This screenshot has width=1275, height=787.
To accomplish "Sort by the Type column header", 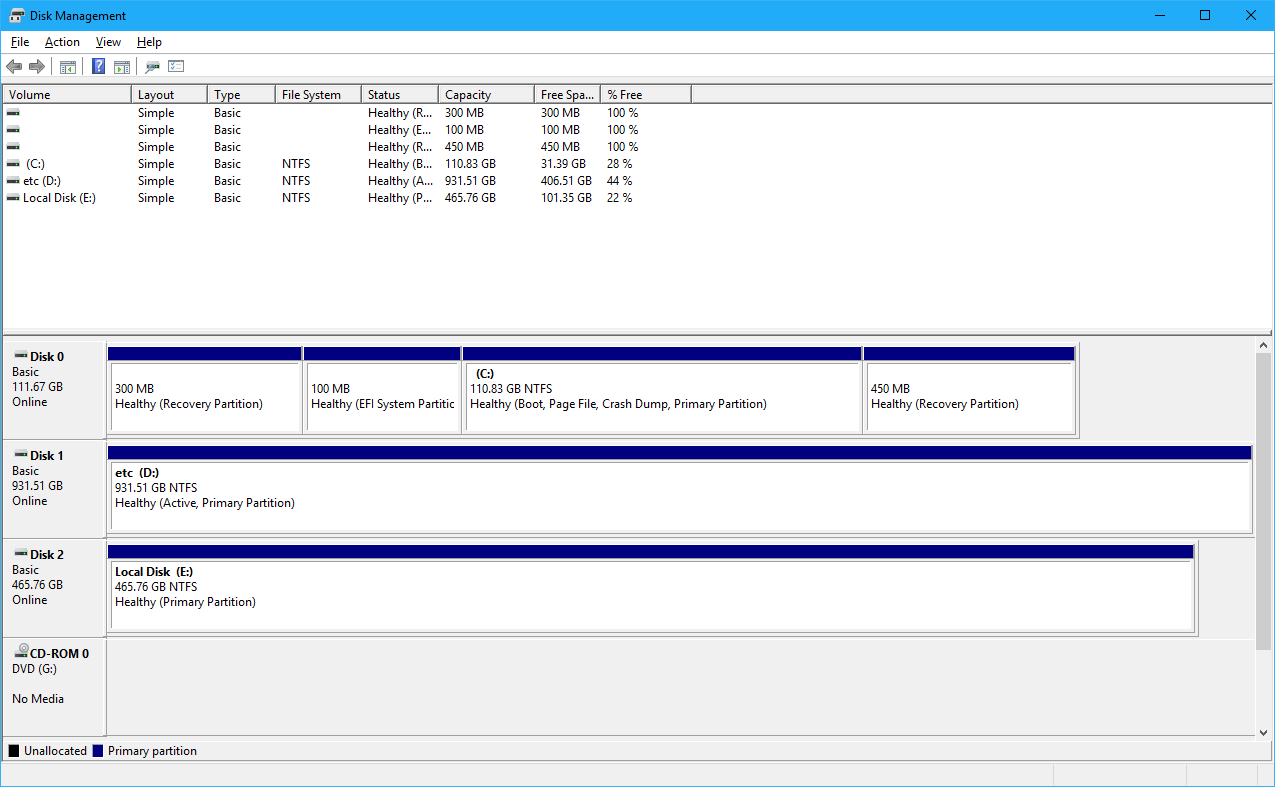I will [241, 95].
